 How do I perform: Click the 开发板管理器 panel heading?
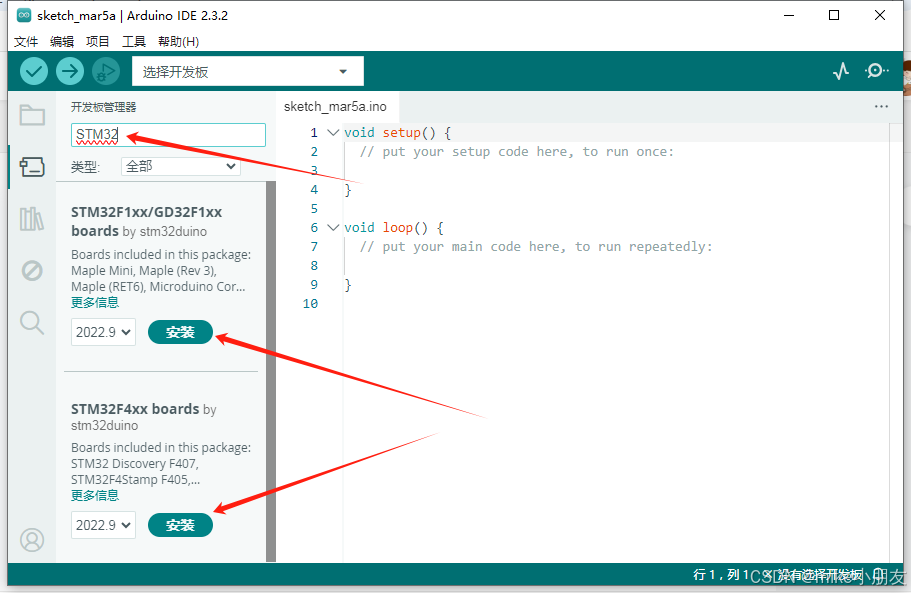coord(103,107)
